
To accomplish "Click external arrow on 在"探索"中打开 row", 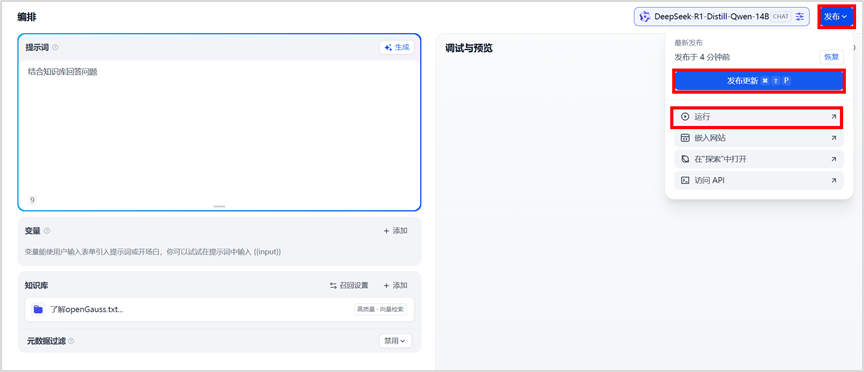I will tap(834, 159).
